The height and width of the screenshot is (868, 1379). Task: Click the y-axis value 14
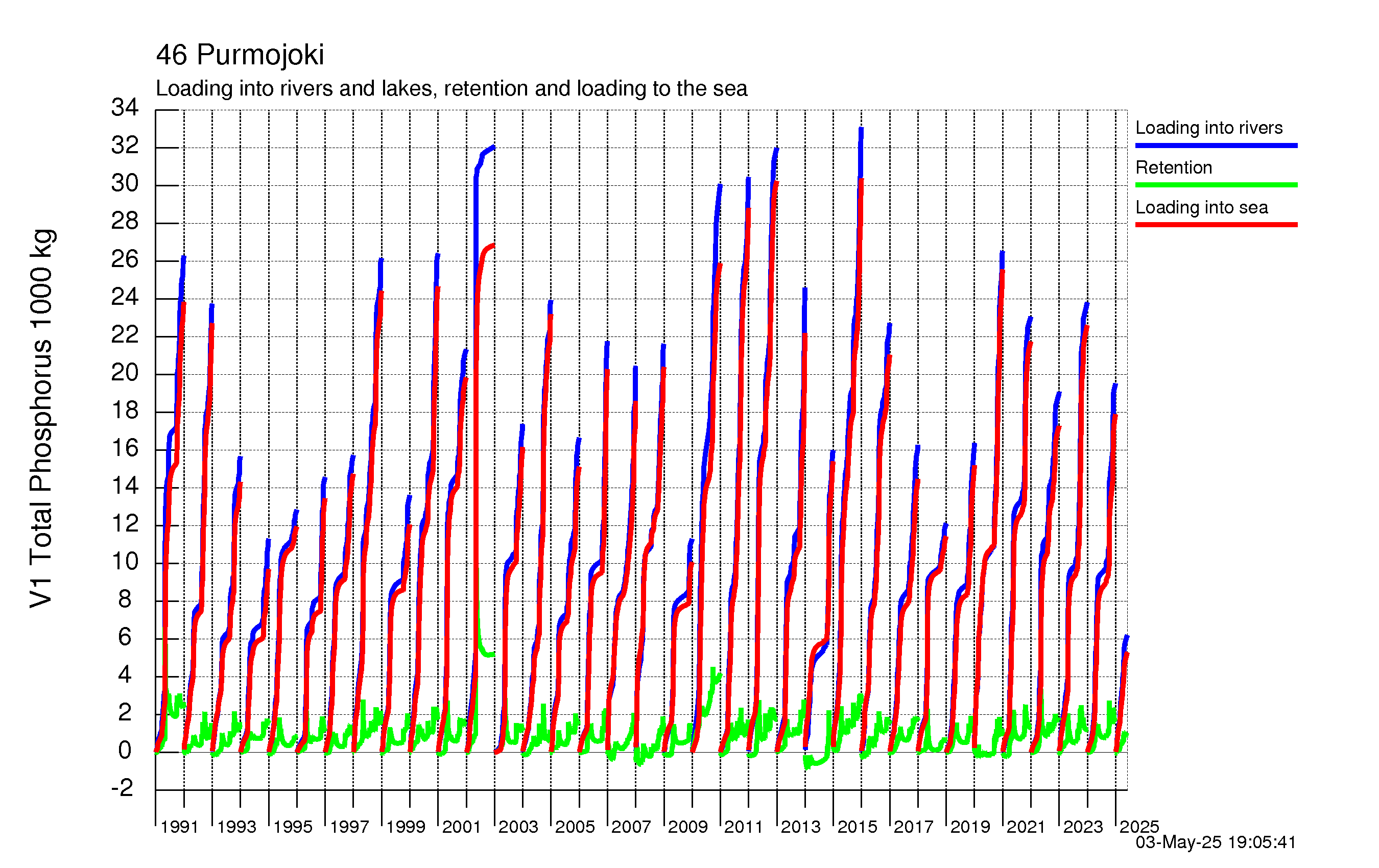(x=125, y=486)
